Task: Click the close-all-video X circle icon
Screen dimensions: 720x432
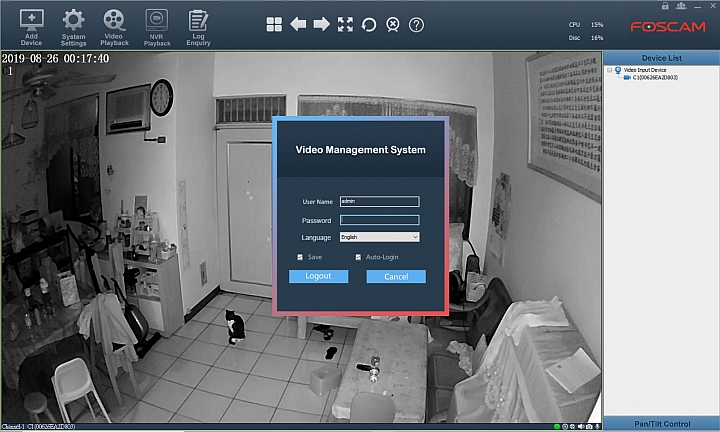Action: coord(393,24)
